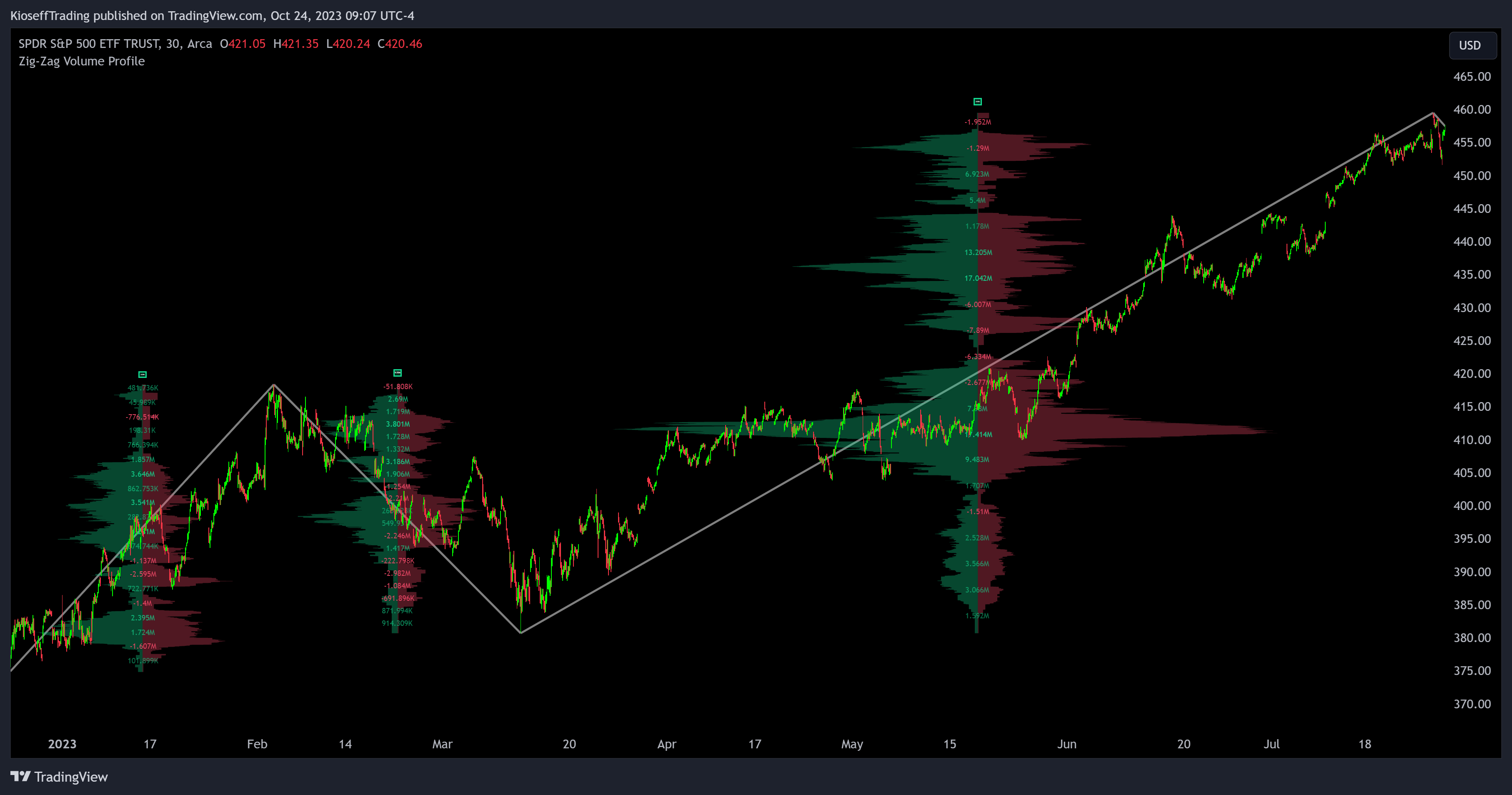Click the Jun label on time axis
1512x795 pixels.
tap(1067, 744)
